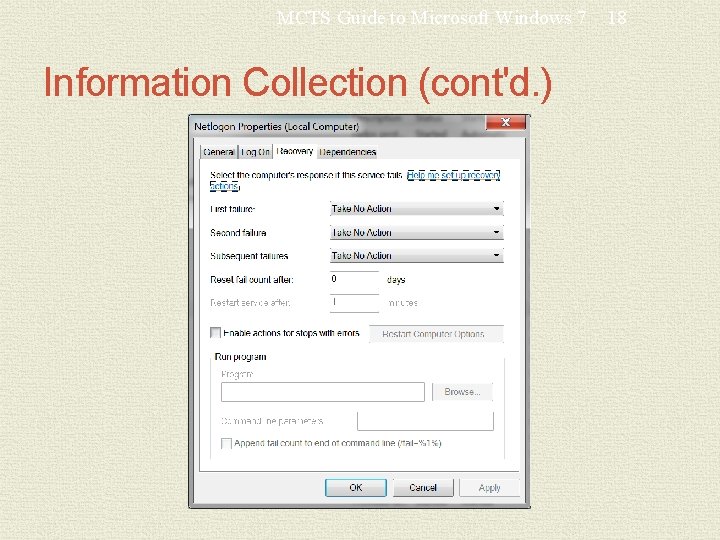Click the Cancel button
This screenshot has height=540, width=720.
coord(423,488)
